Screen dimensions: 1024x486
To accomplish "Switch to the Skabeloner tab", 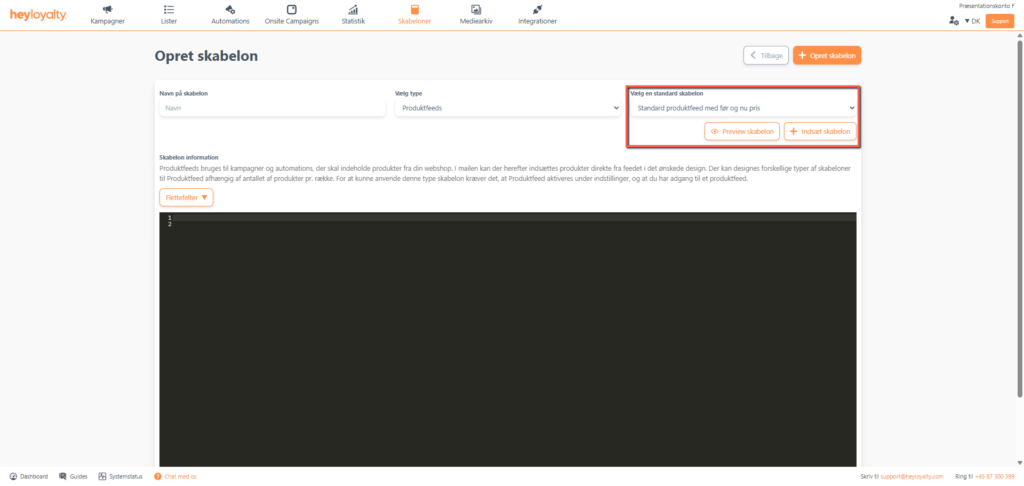I will (x=414, y=15).
